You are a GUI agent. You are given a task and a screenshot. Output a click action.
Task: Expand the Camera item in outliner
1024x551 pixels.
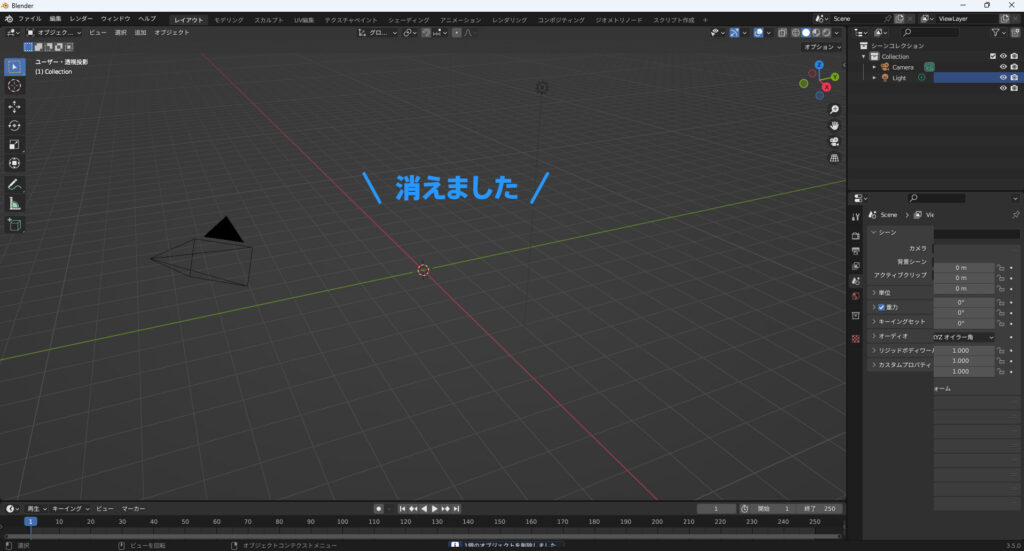point(874,67)
